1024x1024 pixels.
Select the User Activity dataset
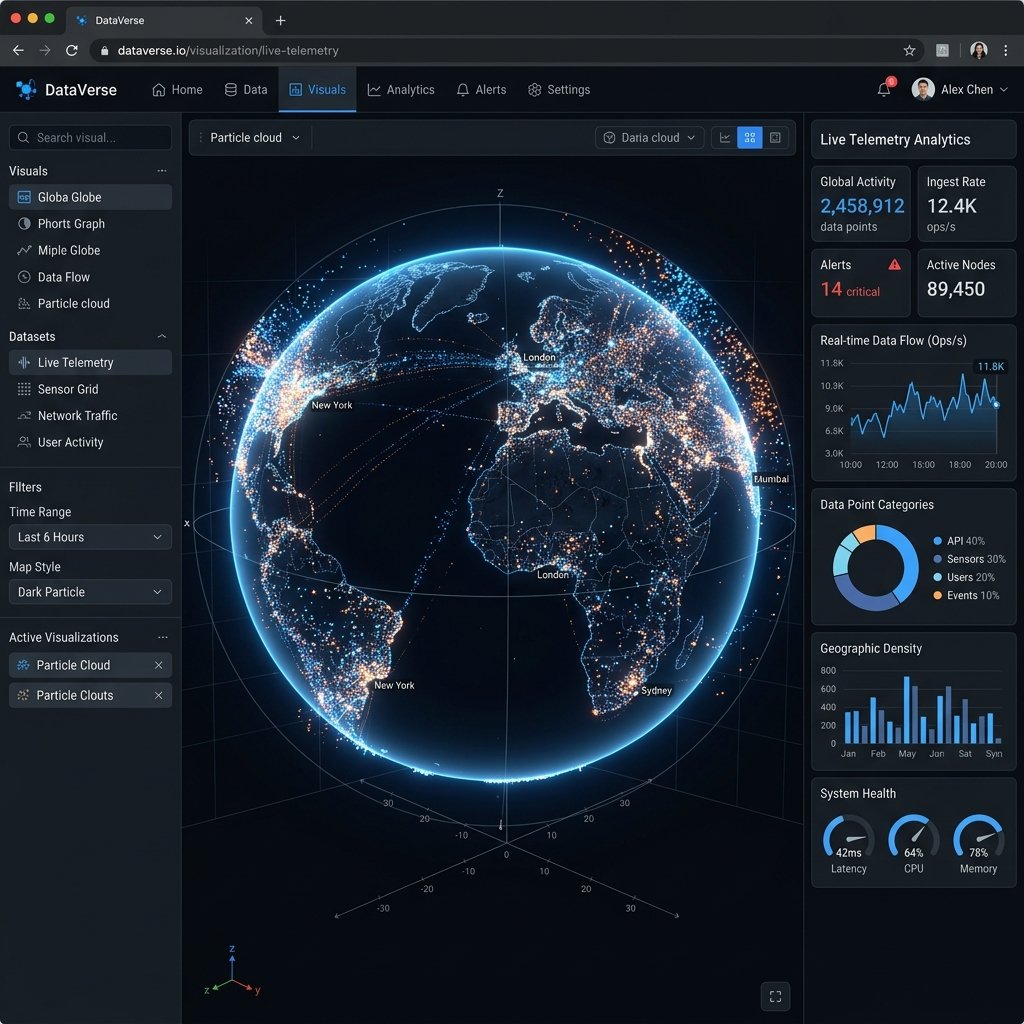[x=90, y=442]
